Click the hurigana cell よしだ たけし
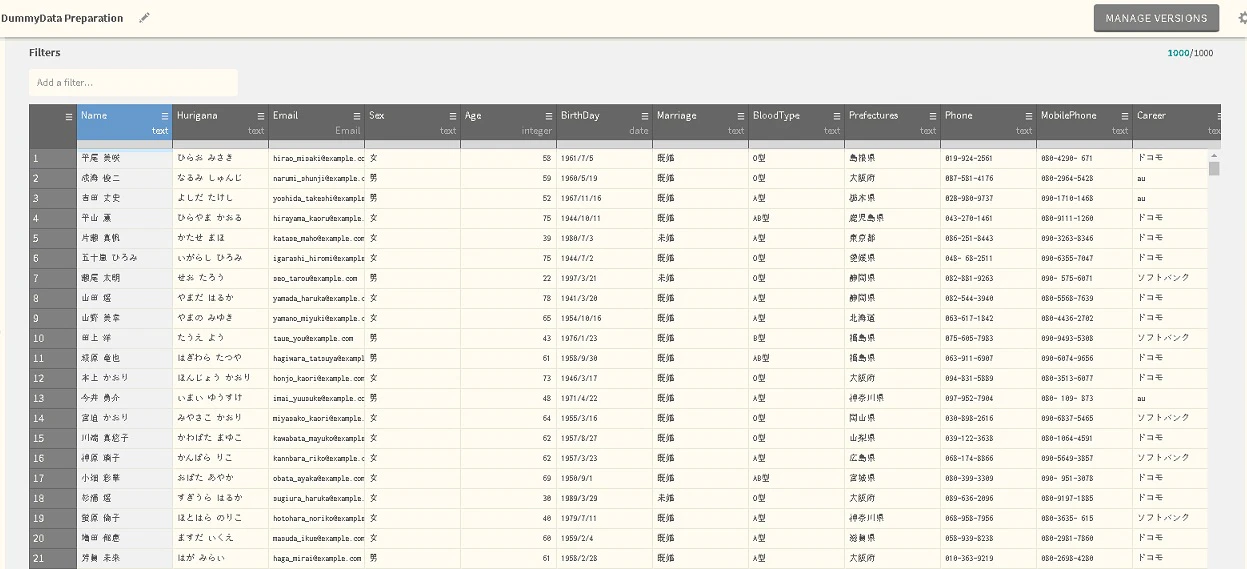This screenshot has height=569, width=1247. 221,198
